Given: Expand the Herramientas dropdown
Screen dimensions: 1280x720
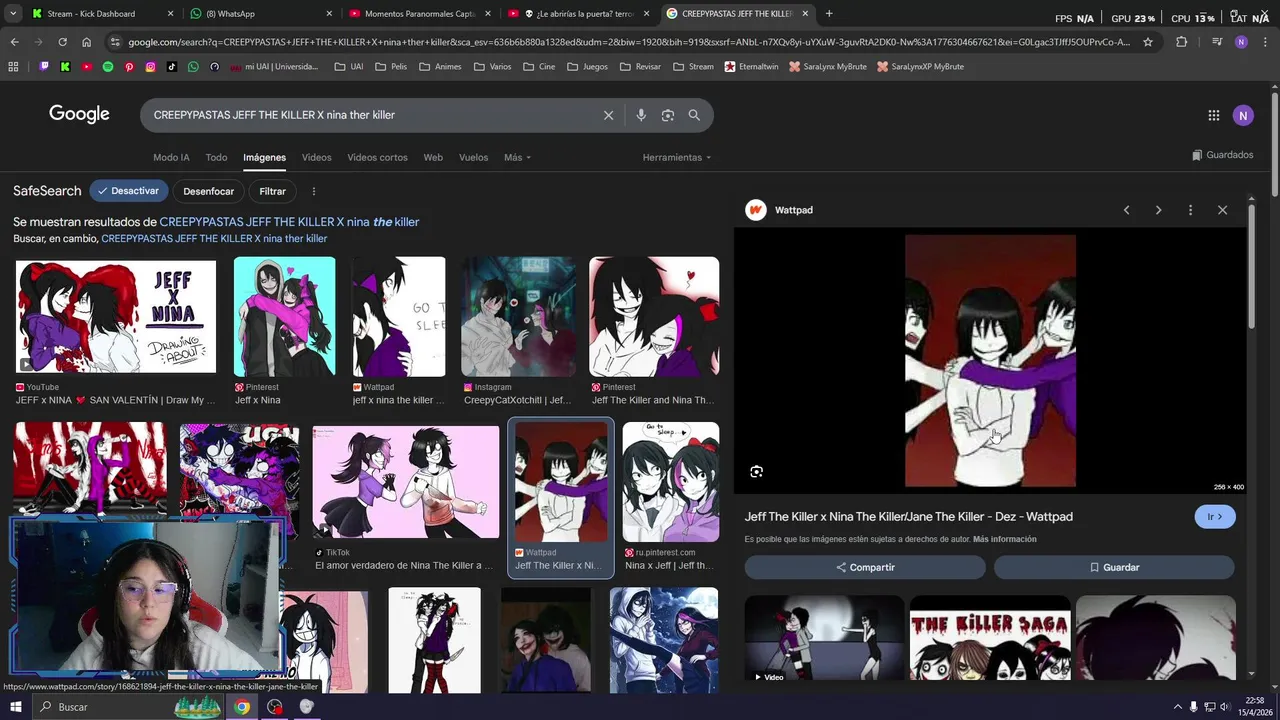Looking at the screenshot, I should point(677,157).
